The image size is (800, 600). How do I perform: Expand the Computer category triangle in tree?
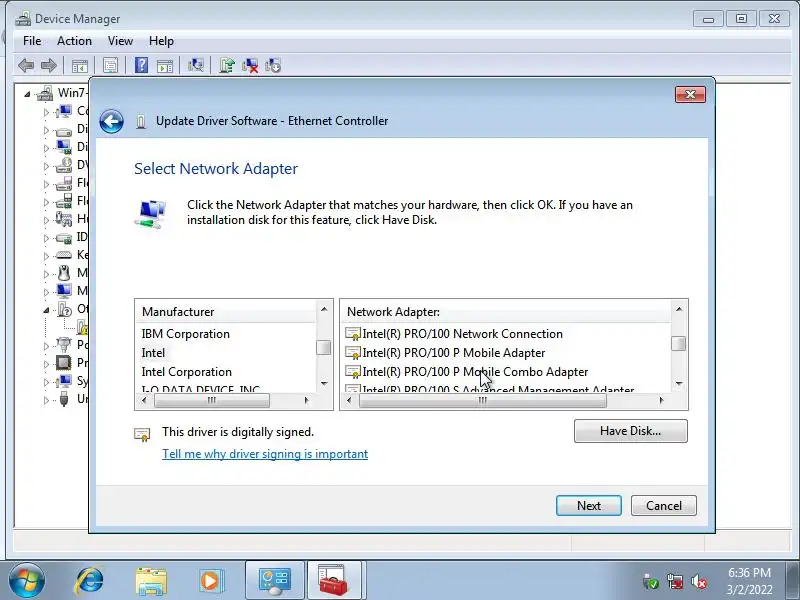point(46,112)
